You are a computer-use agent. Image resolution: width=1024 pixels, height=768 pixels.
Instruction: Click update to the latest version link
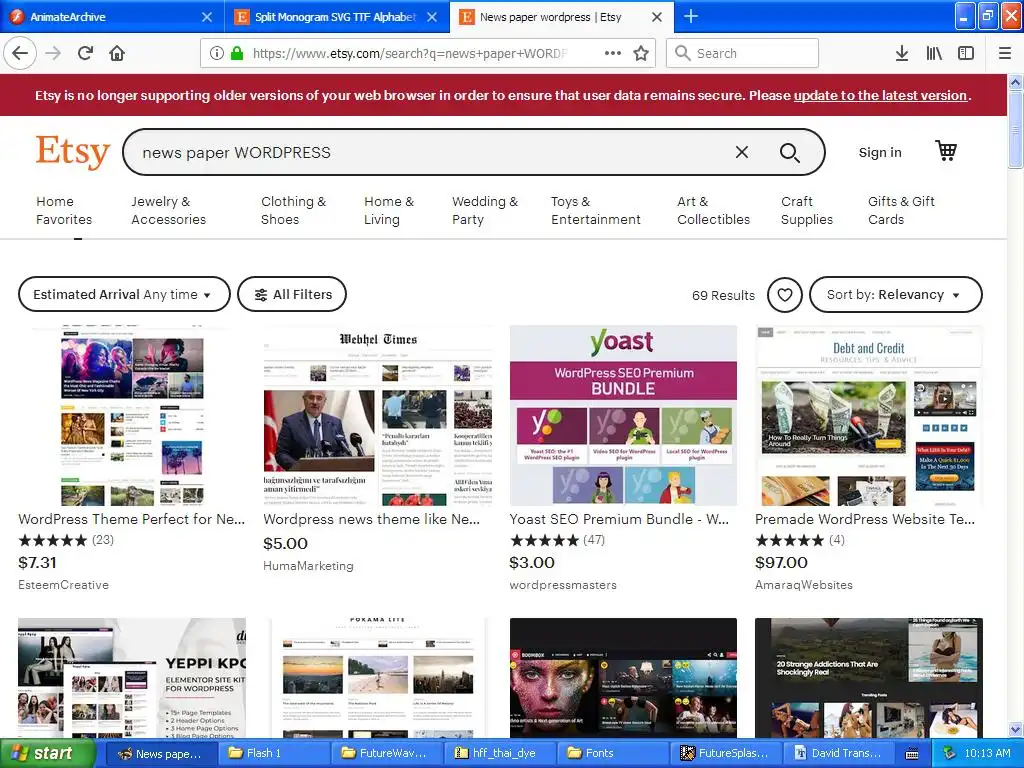[x=880, y=95]
